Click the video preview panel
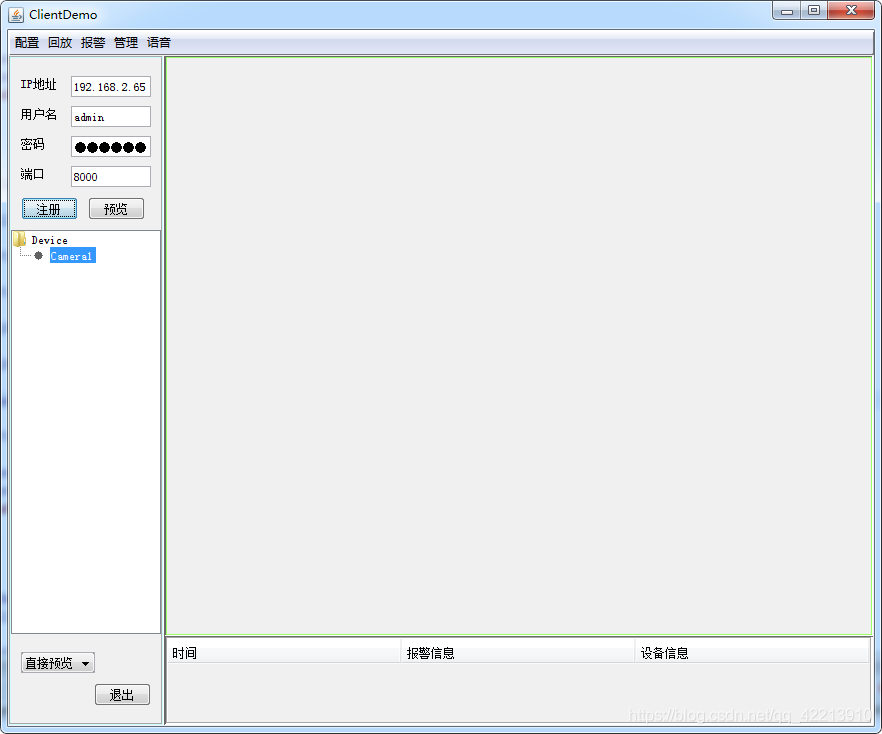The height and width of the screenshot is (734, 882). click(x=519, y=346)
